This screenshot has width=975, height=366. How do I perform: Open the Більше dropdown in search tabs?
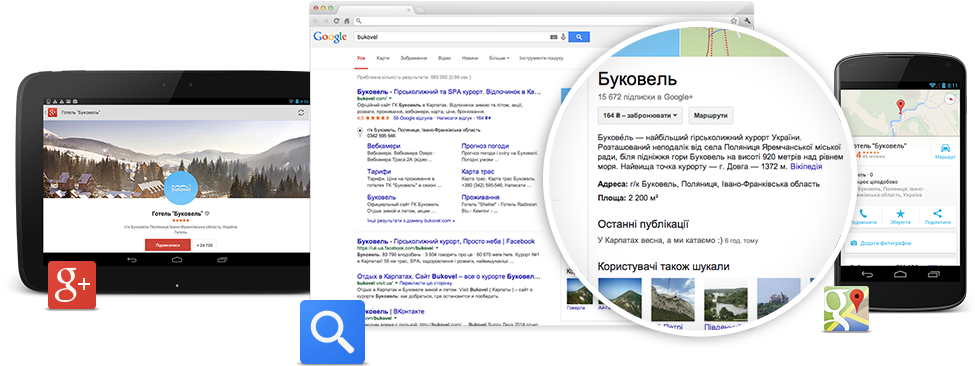click(x=499, y=58)
